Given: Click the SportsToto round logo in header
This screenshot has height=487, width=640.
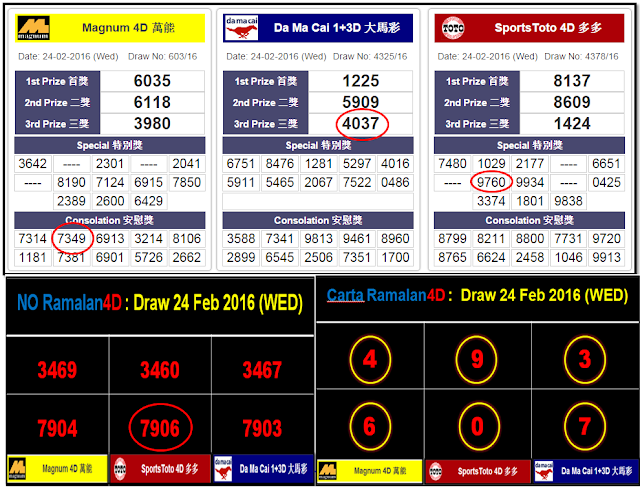Looking at the screenshot, I should (453, 28).
